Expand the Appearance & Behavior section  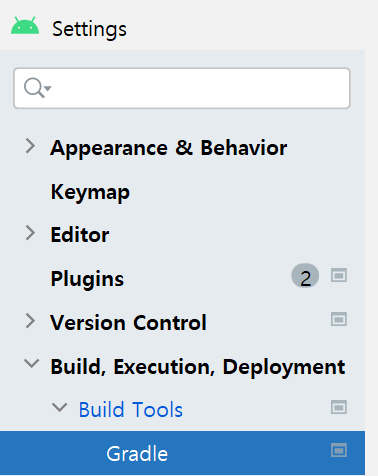pos(30,146)
